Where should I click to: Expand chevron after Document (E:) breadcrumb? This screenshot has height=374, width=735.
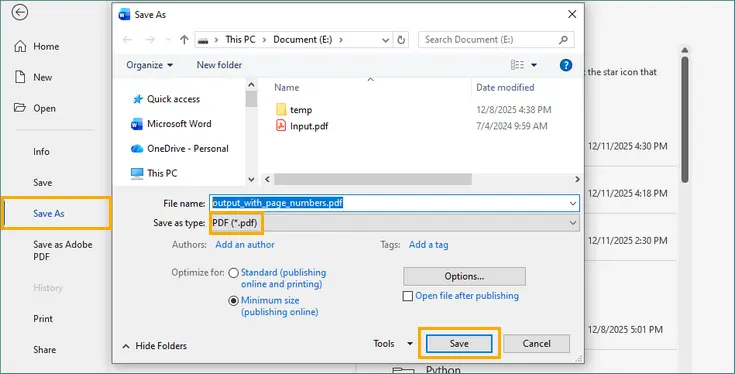pos(341,40)
